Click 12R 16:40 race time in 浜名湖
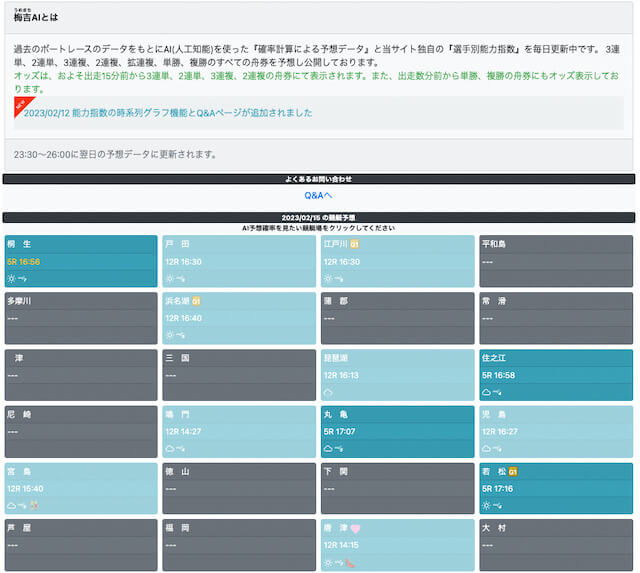This screenshot has width=640, height=573. click(184, 318)
